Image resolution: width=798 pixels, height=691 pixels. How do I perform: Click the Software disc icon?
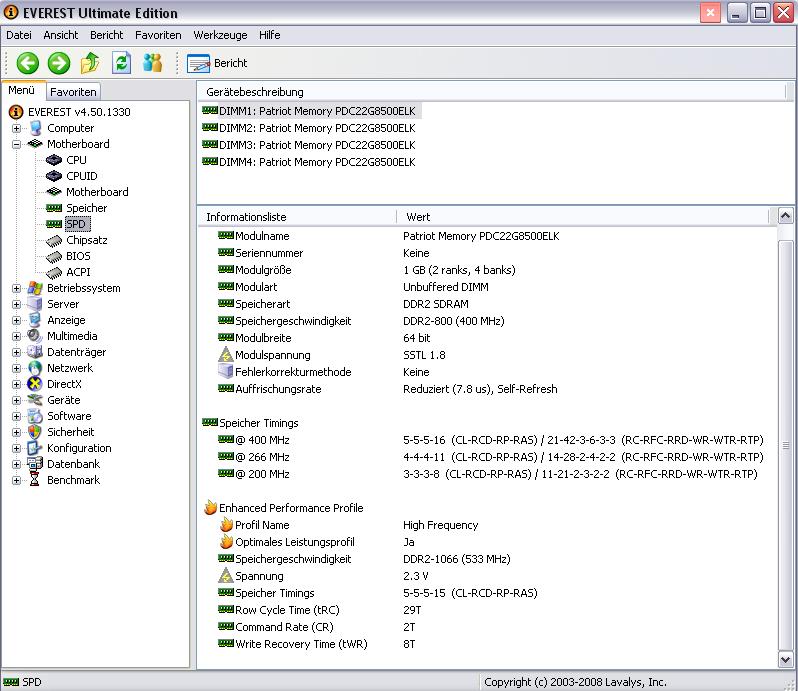(35, 416)
